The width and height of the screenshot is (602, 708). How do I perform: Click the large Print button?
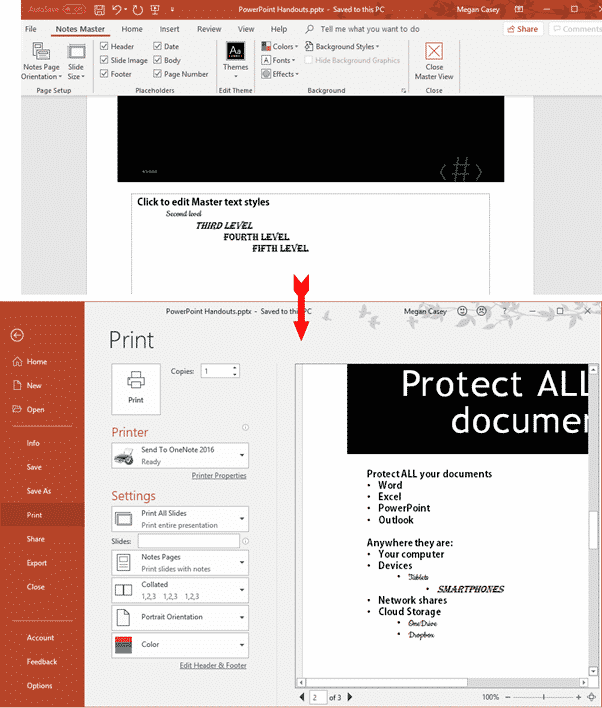coord(135,384)
